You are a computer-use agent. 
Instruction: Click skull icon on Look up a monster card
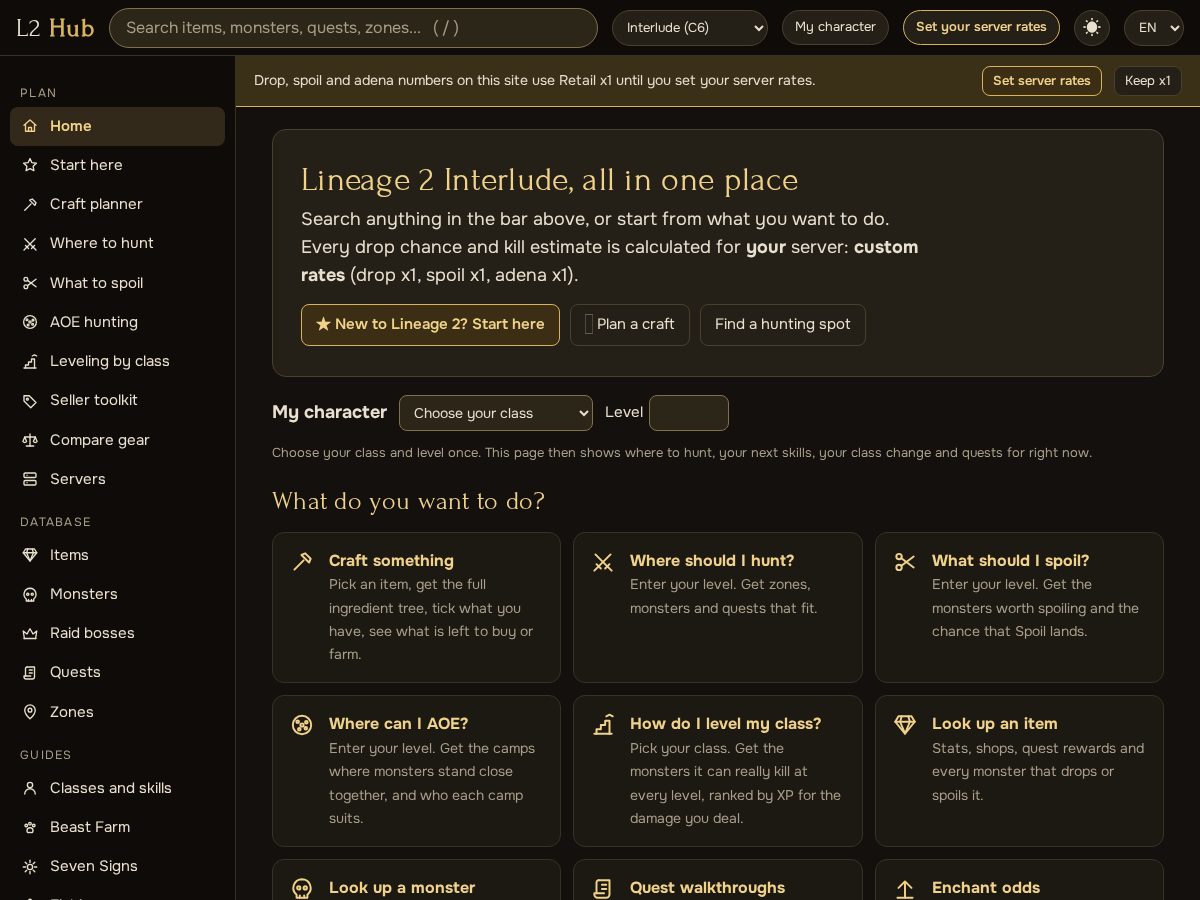pyautogui.click(x=302, y=888)
